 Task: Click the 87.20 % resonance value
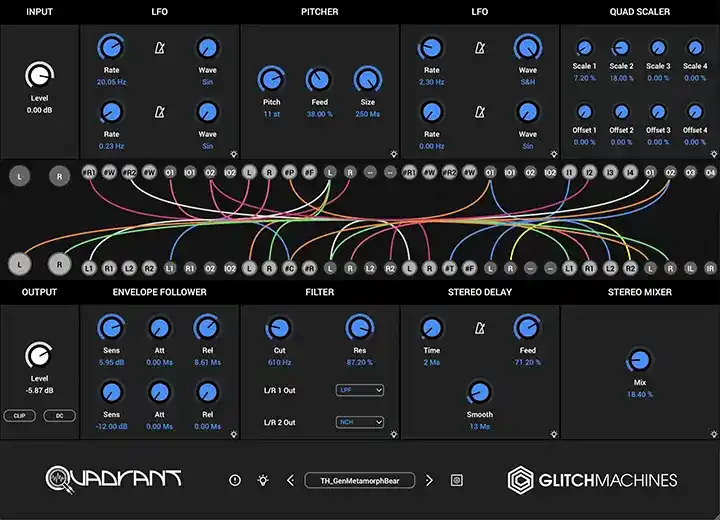[360, 362]
